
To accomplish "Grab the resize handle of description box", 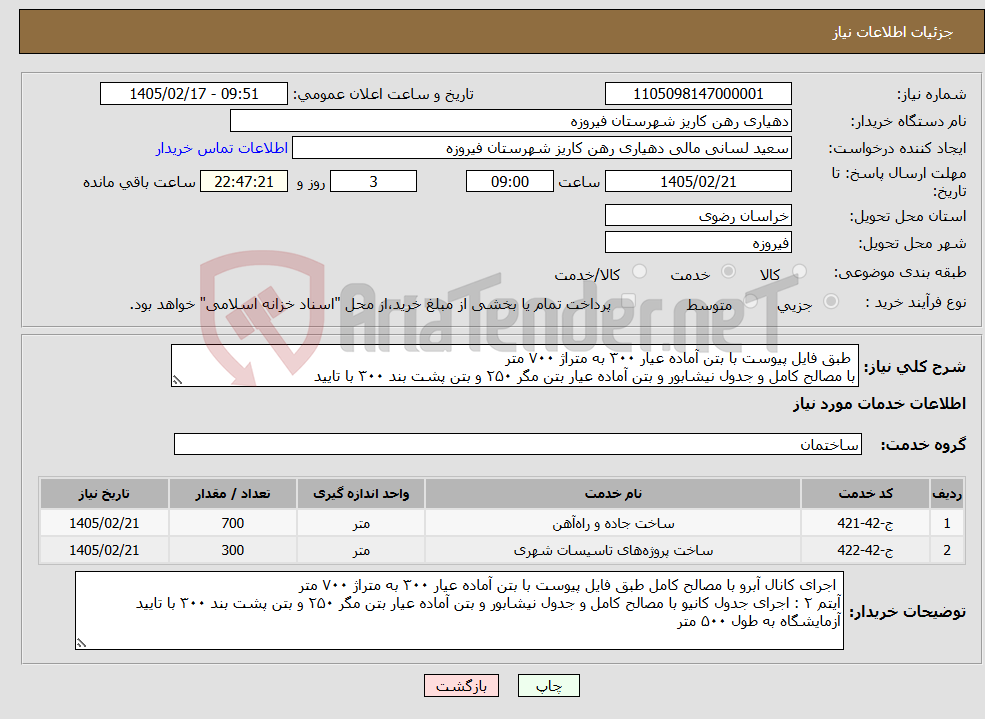I will 177,381.
